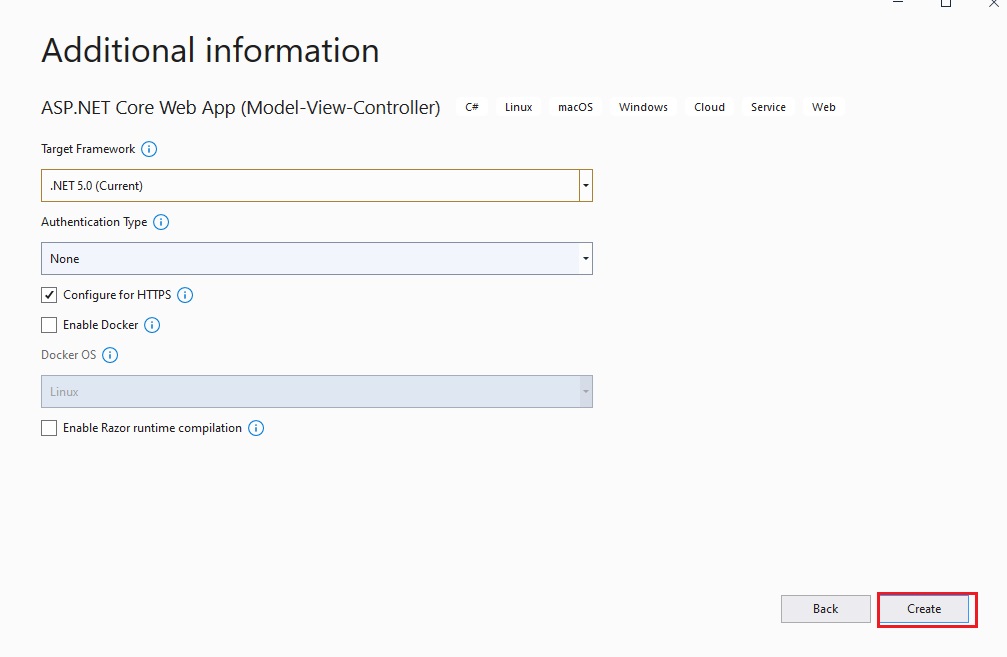Image resolution: width=1007 pixels, height=657 pixels.
Task: Tick Enable Razor runtime compilation checkbox
Action: click(49, 428)
